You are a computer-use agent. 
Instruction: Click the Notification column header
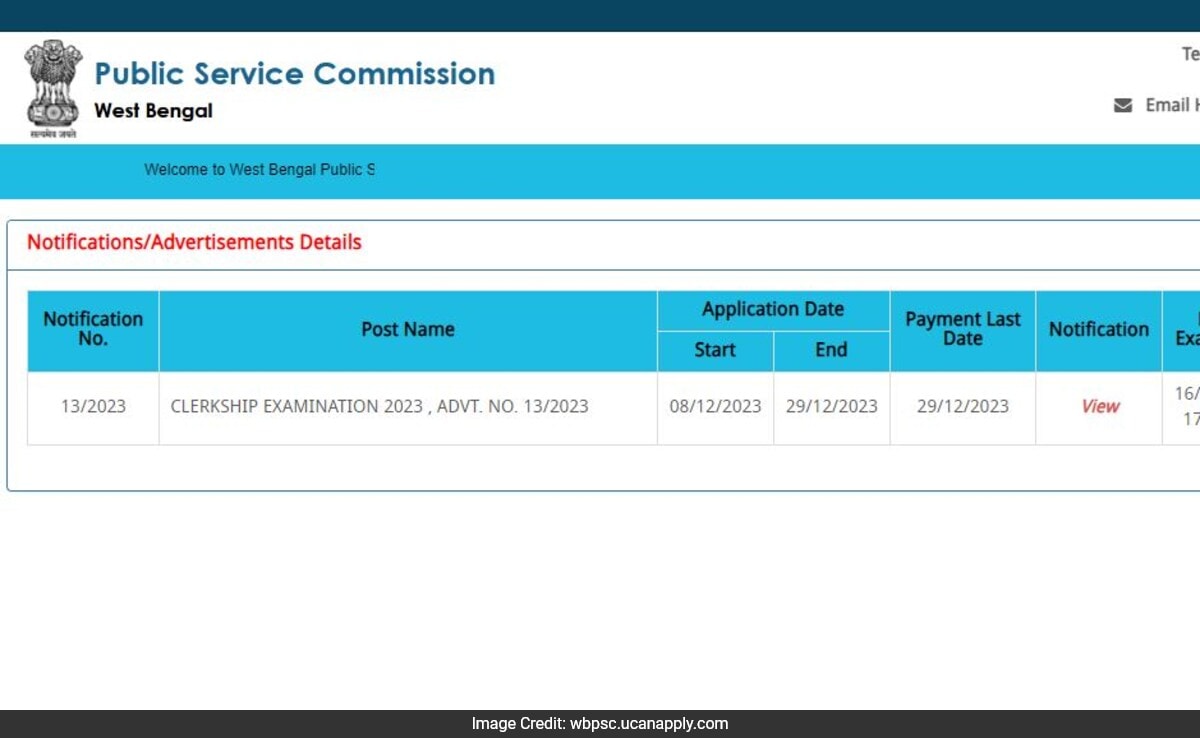(1098, 330)
